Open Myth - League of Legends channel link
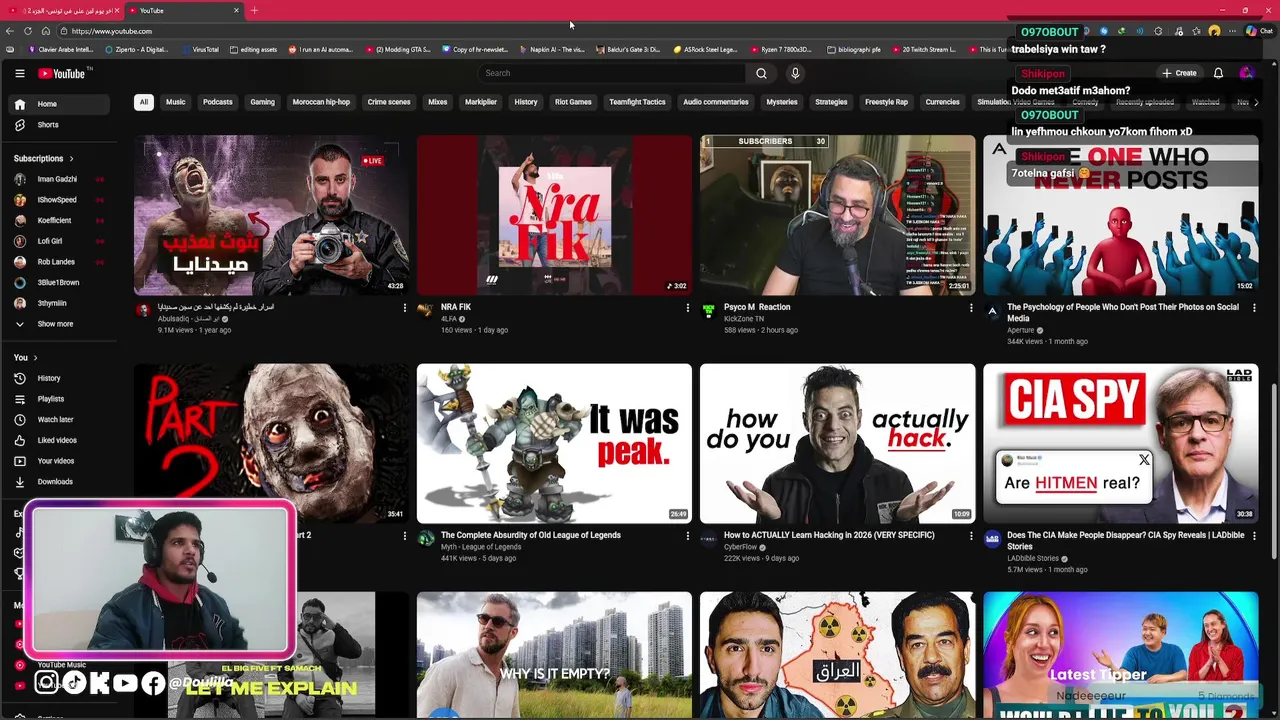 pyautogui.click(x=481, y=547)
